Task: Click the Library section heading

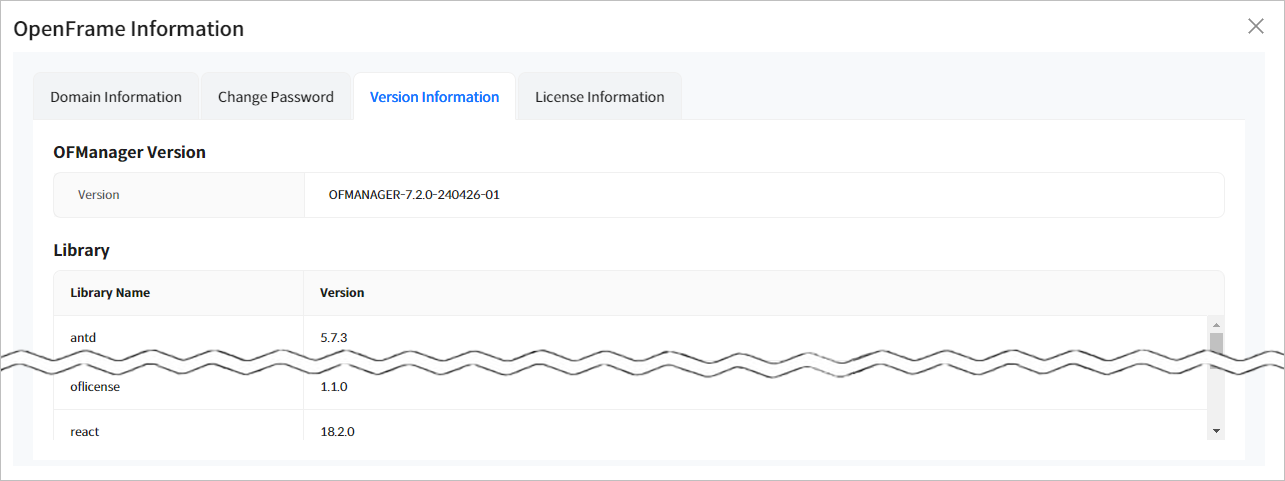Action: click(x=81, y=250)
